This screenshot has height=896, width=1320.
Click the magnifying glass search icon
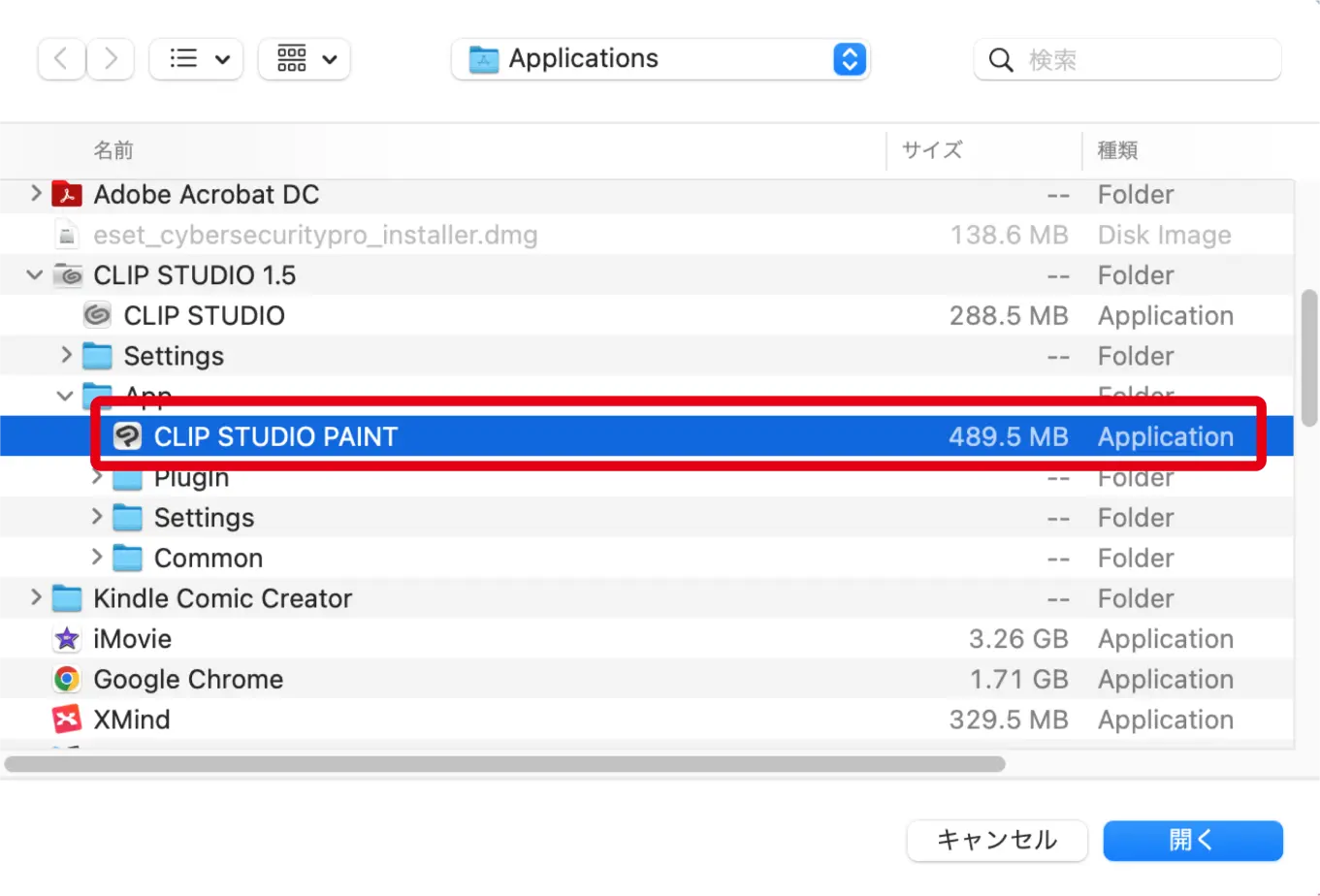[1001, 60]
